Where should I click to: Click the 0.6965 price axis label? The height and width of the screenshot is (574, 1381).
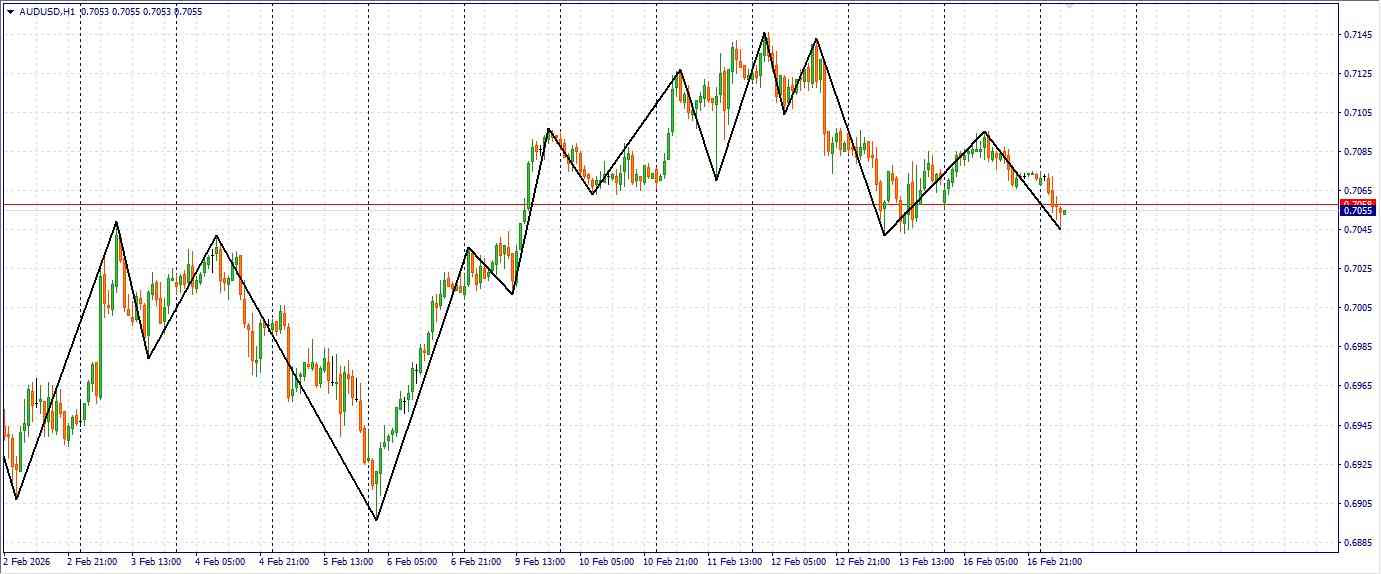pos(1358,386)
